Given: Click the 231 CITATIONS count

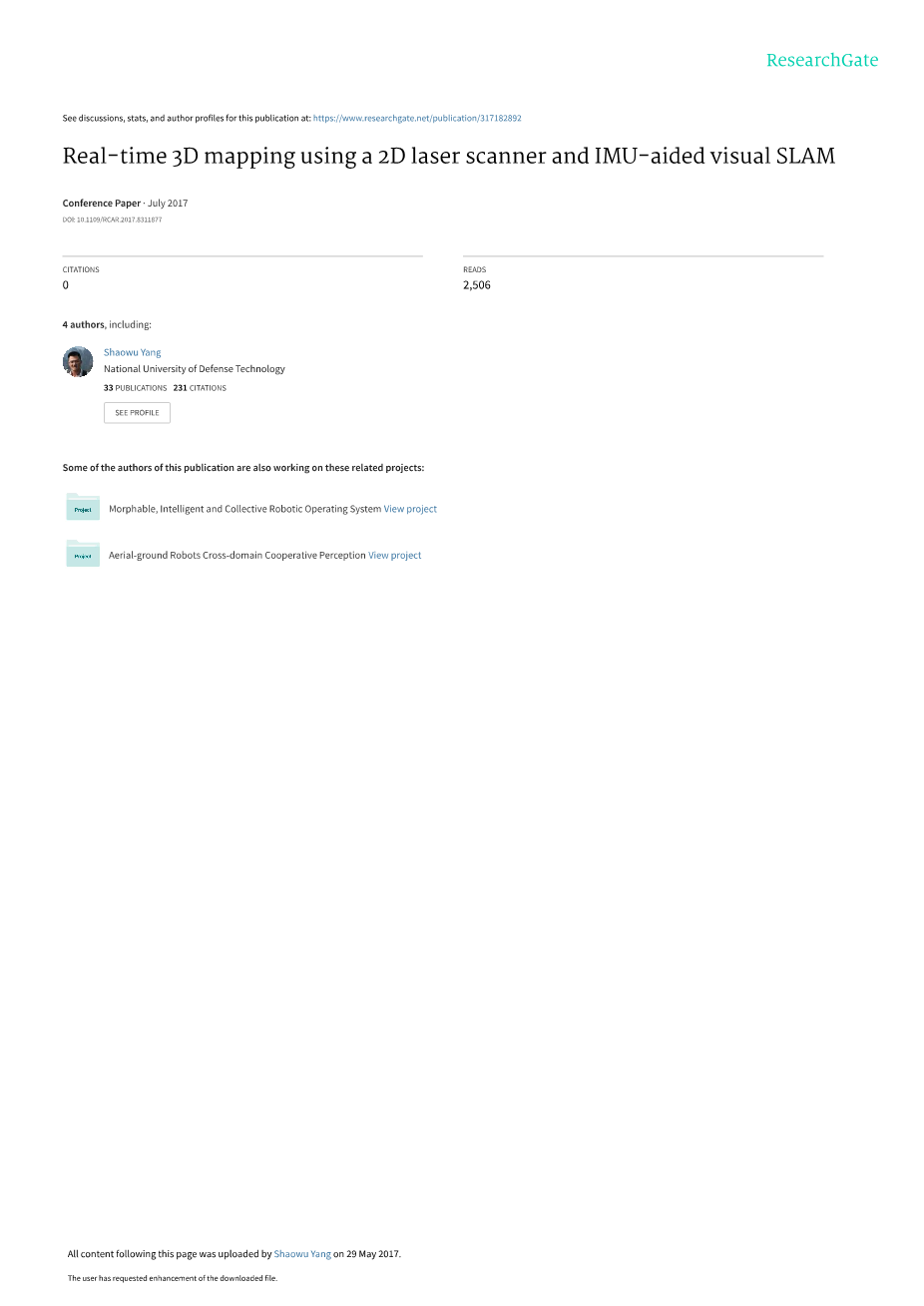Looking at the screenshot, I should (200, 388).
